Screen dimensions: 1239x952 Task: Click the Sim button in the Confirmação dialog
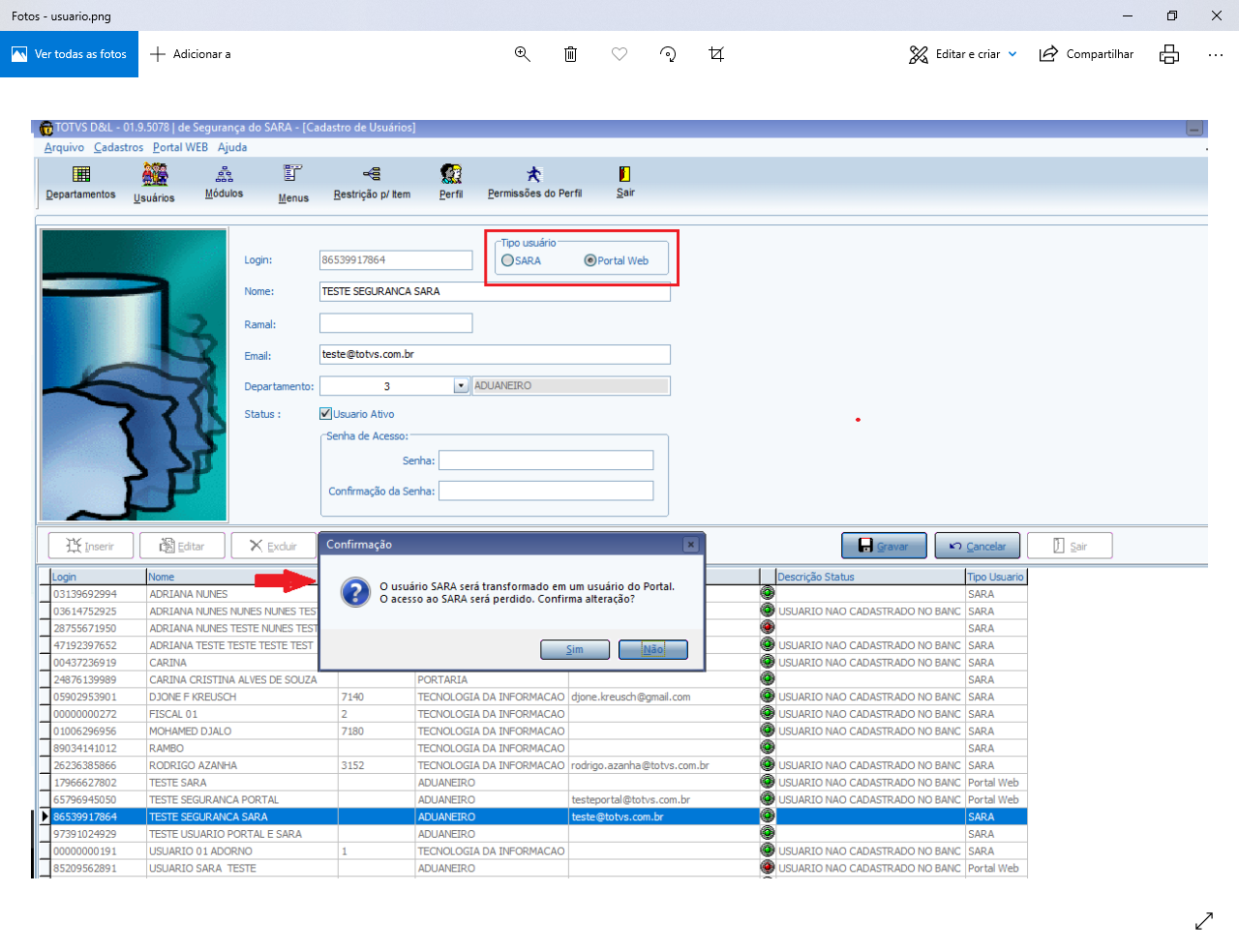pos(575,649)
